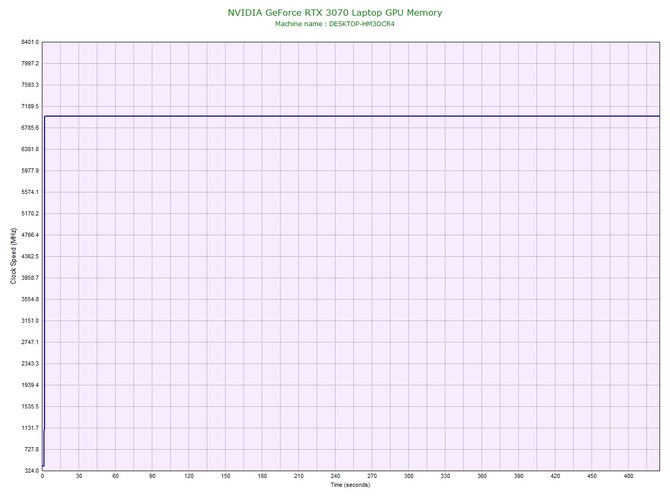Select the 8401.0 clock speed tick label
The width and height of the screenshot is (670, 502).
click(x=30, y=42)
